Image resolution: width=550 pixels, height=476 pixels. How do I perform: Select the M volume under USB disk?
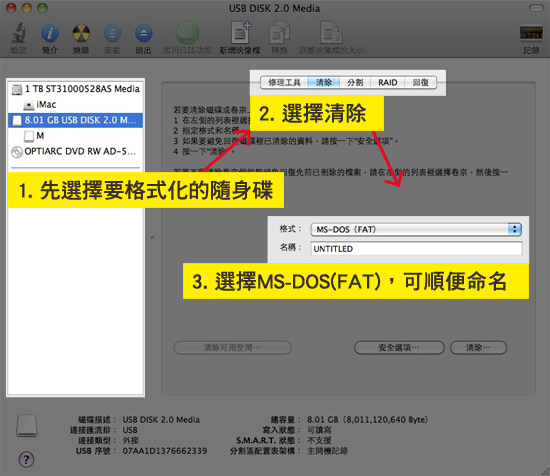coord(75,136)
